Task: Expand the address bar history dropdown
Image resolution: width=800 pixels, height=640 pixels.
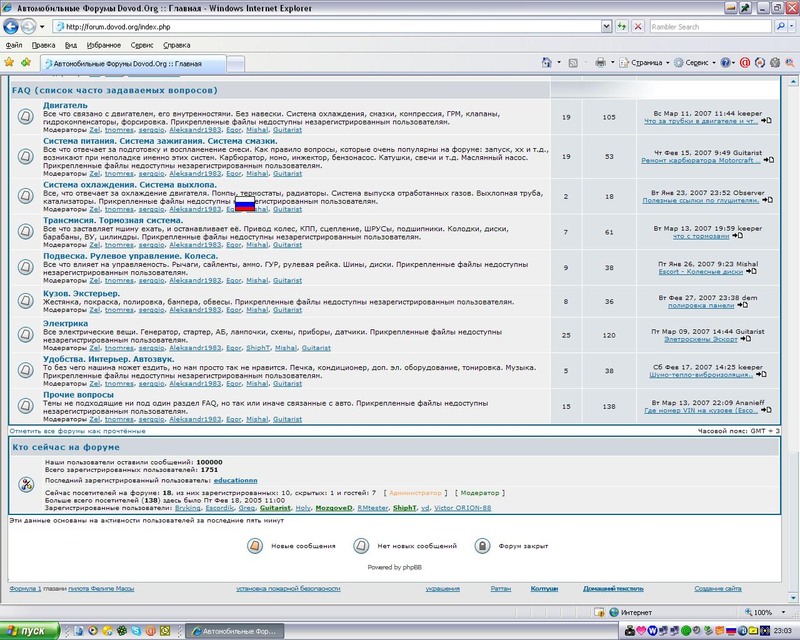Action: coord(606,27)
